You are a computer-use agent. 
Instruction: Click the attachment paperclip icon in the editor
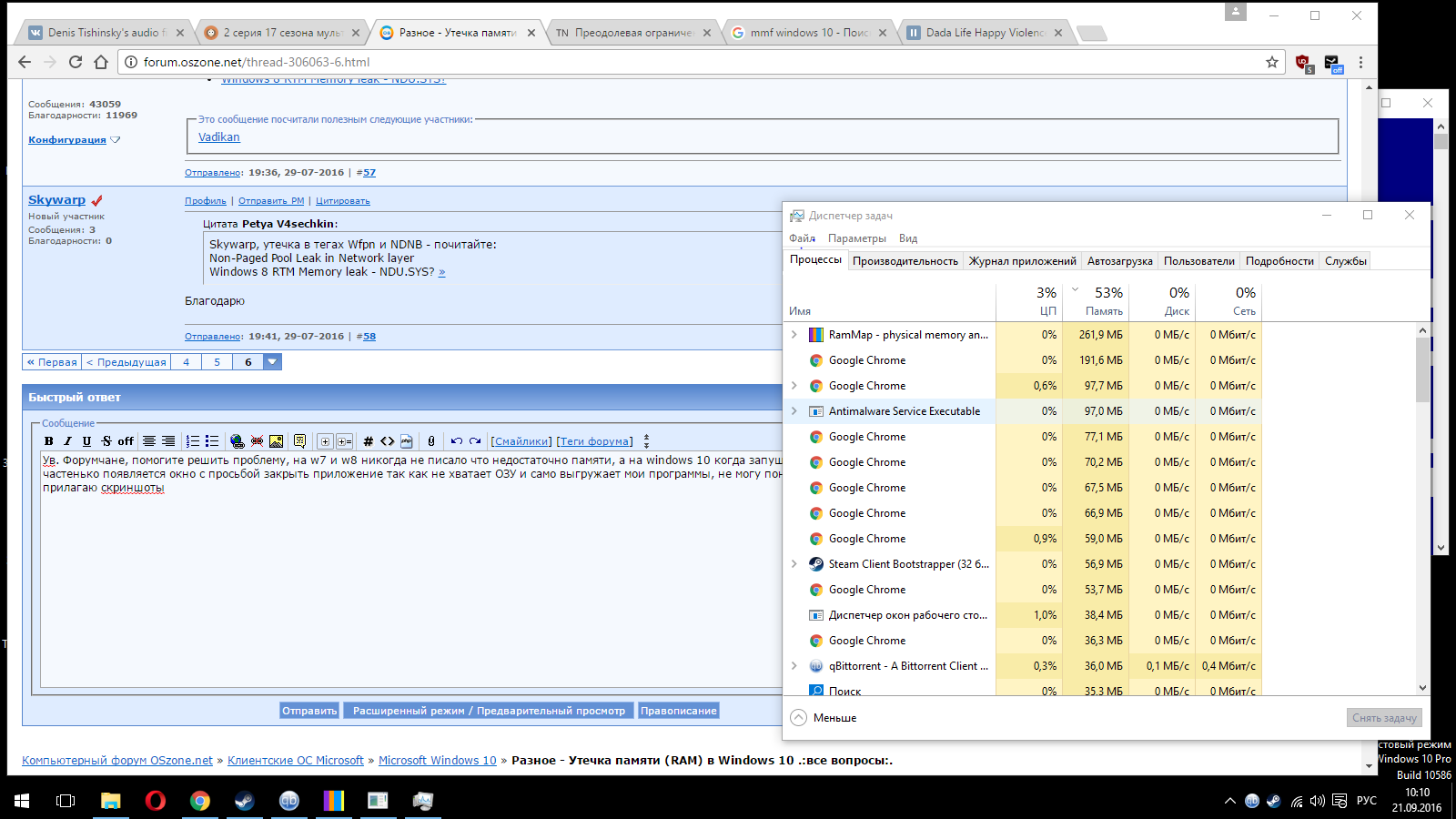click(431, 441)
